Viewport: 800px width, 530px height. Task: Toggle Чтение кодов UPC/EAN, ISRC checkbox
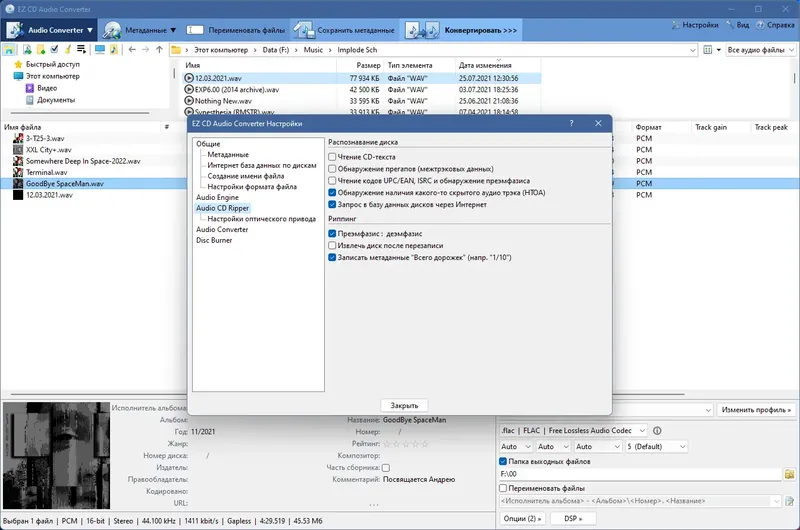pyautogui.click(x=332, y=181)
